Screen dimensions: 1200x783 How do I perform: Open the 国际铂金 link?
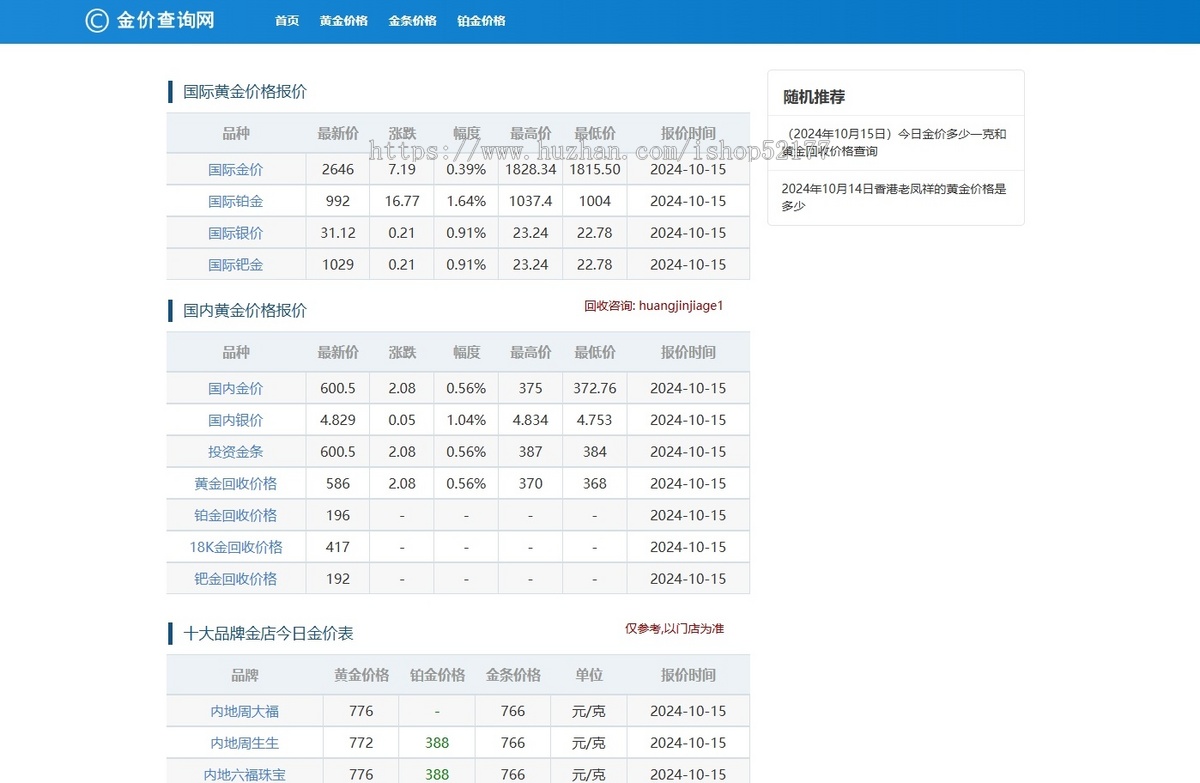tap(236, 201)
